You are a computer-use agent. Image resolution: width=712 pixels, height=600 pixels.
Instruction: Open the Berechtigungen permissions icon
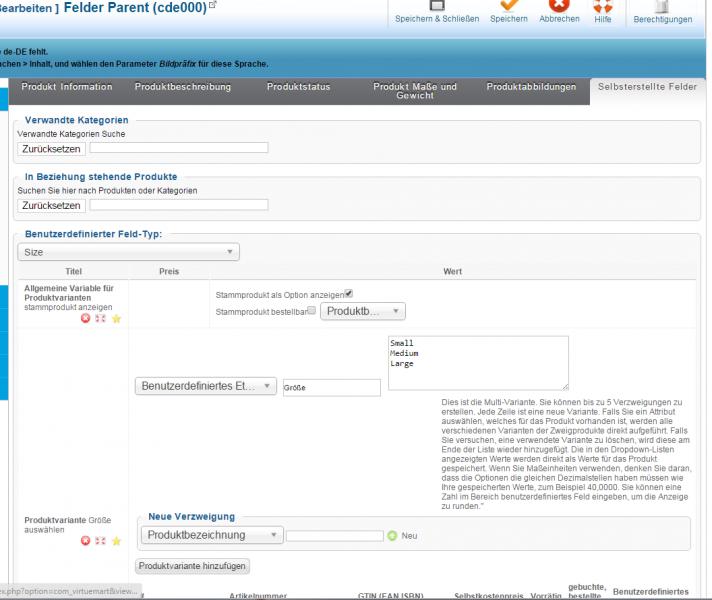click(662, 7)
